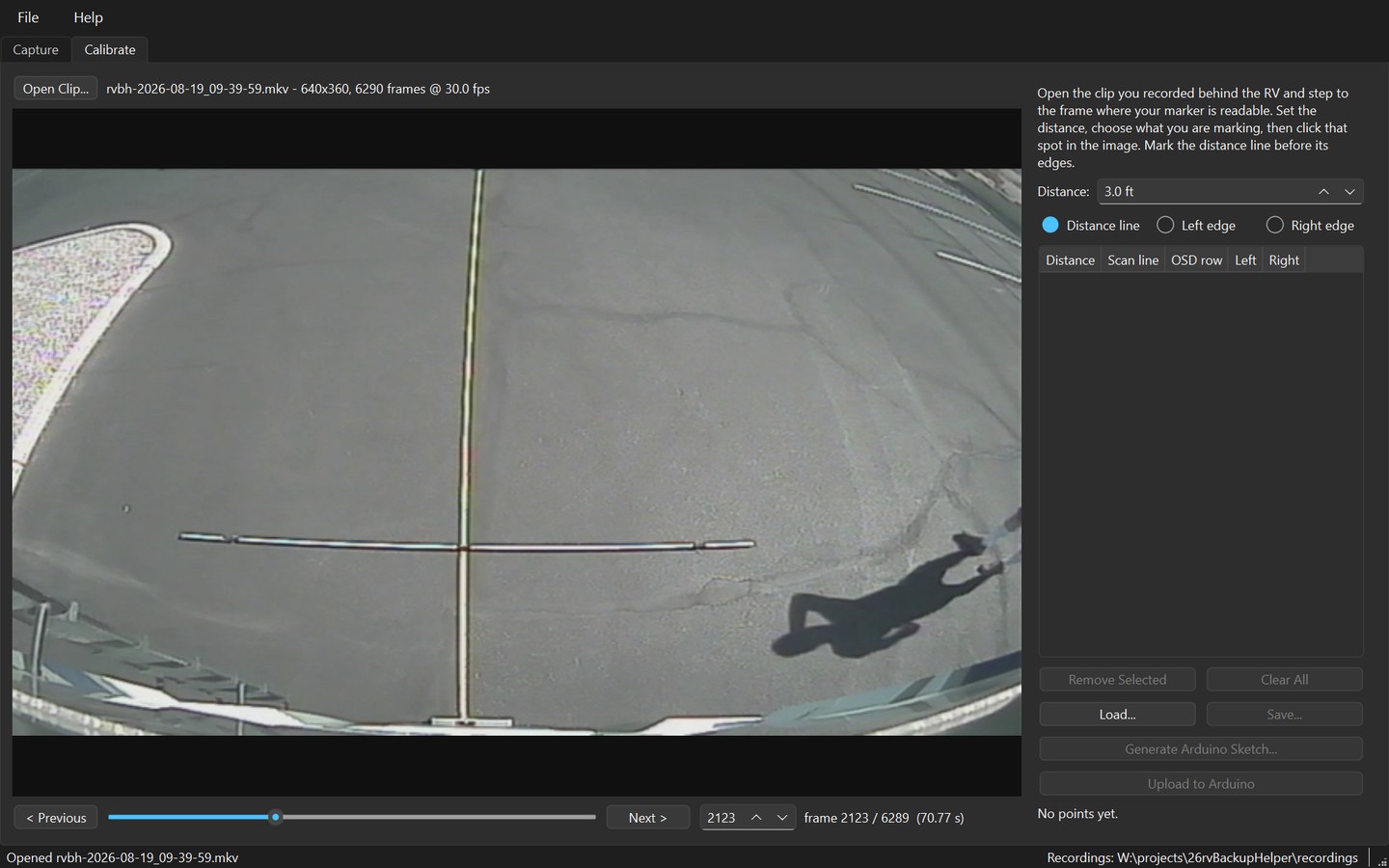This screenshot has height=868, width=1389.
Task: Click the frame position slider handle
Action: pos(276,817)
